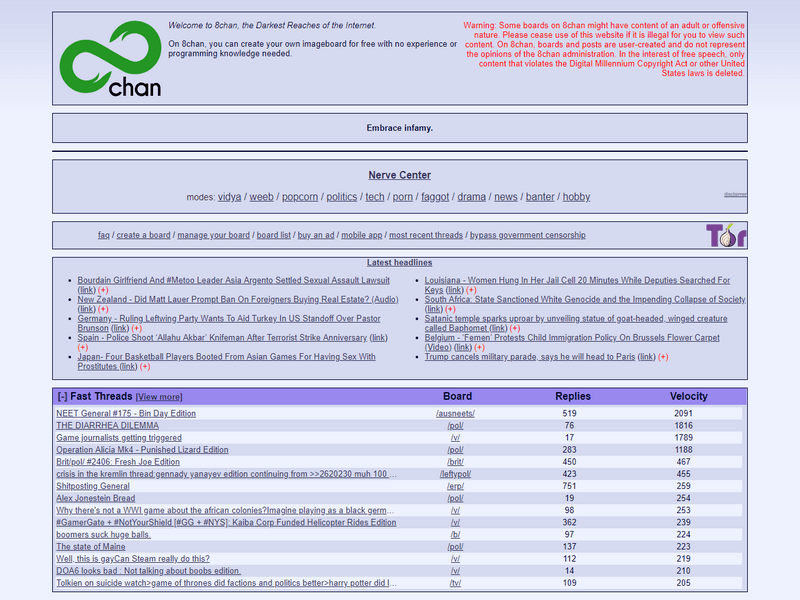This screenshot has height=600, width=800.
Task: Switch Nerve Center to weeb mode
Action: pos(261,197)
